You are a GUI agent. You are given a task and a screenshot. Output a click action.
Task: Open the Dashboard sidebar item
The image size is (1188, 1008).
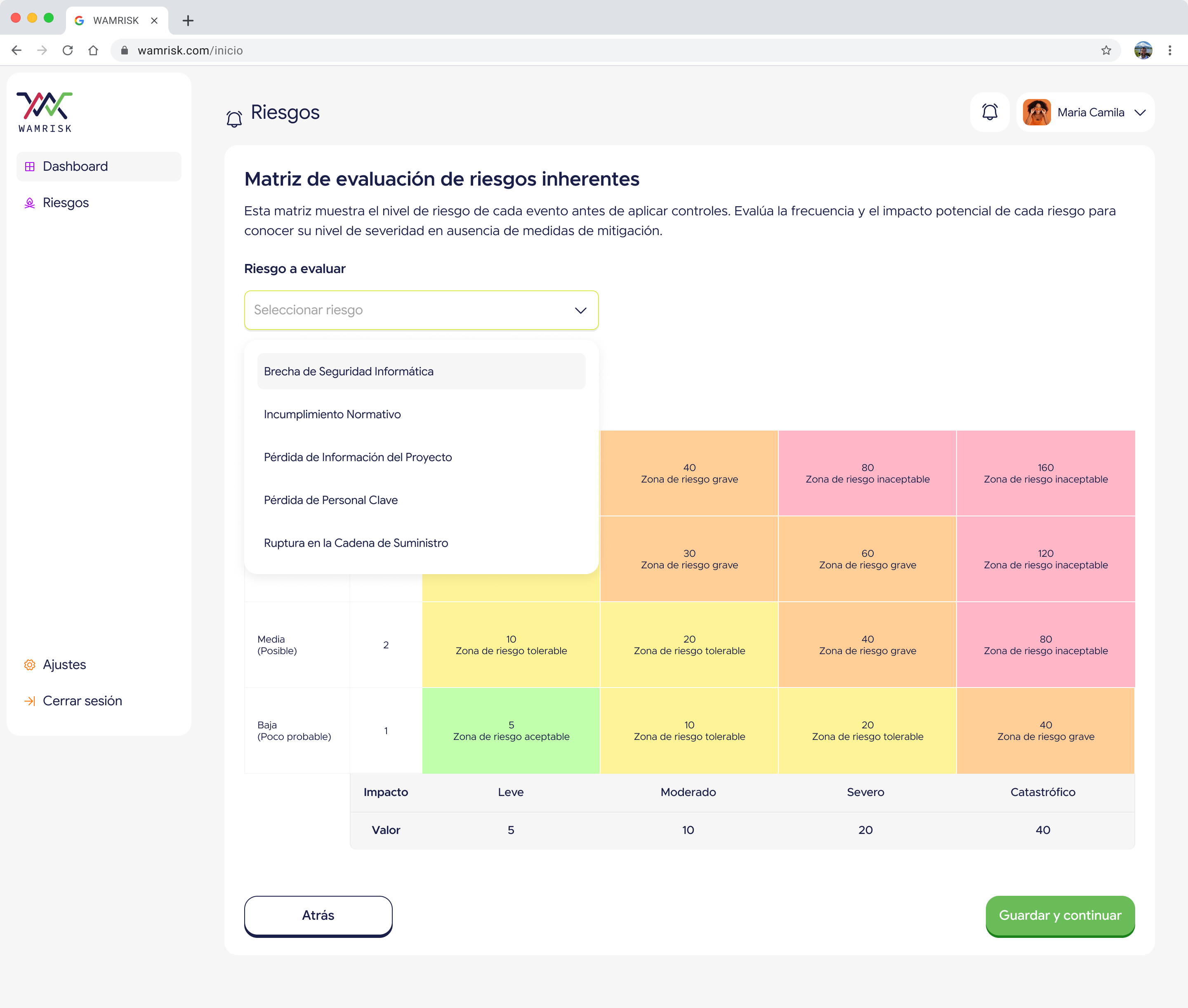click(x=99, y=166)
